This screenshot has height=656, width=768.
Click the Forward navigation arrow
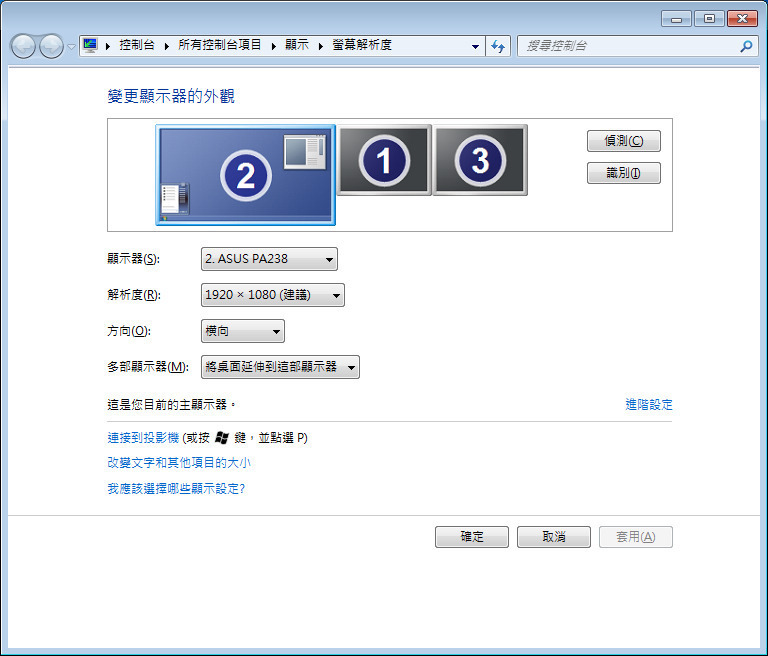click(x=51, y=47)
